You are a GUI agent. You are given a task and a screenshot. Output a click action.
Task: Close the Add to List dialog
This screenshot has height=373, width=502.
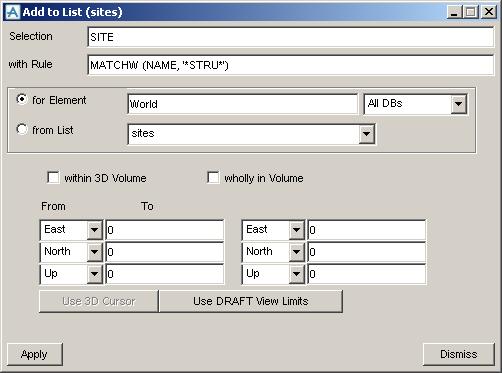click(489, 12)
